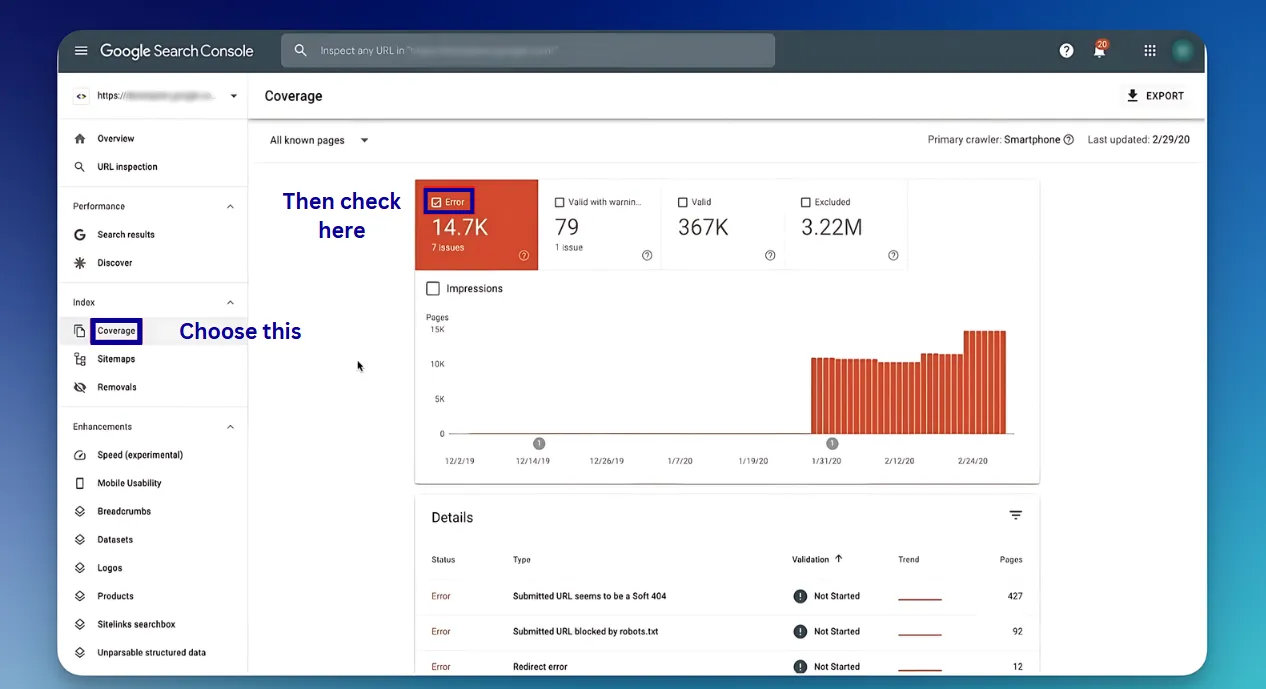Click the Unparsable structured data icon
The height and width of the screenshot is (689, 1266).
point(80,652)
